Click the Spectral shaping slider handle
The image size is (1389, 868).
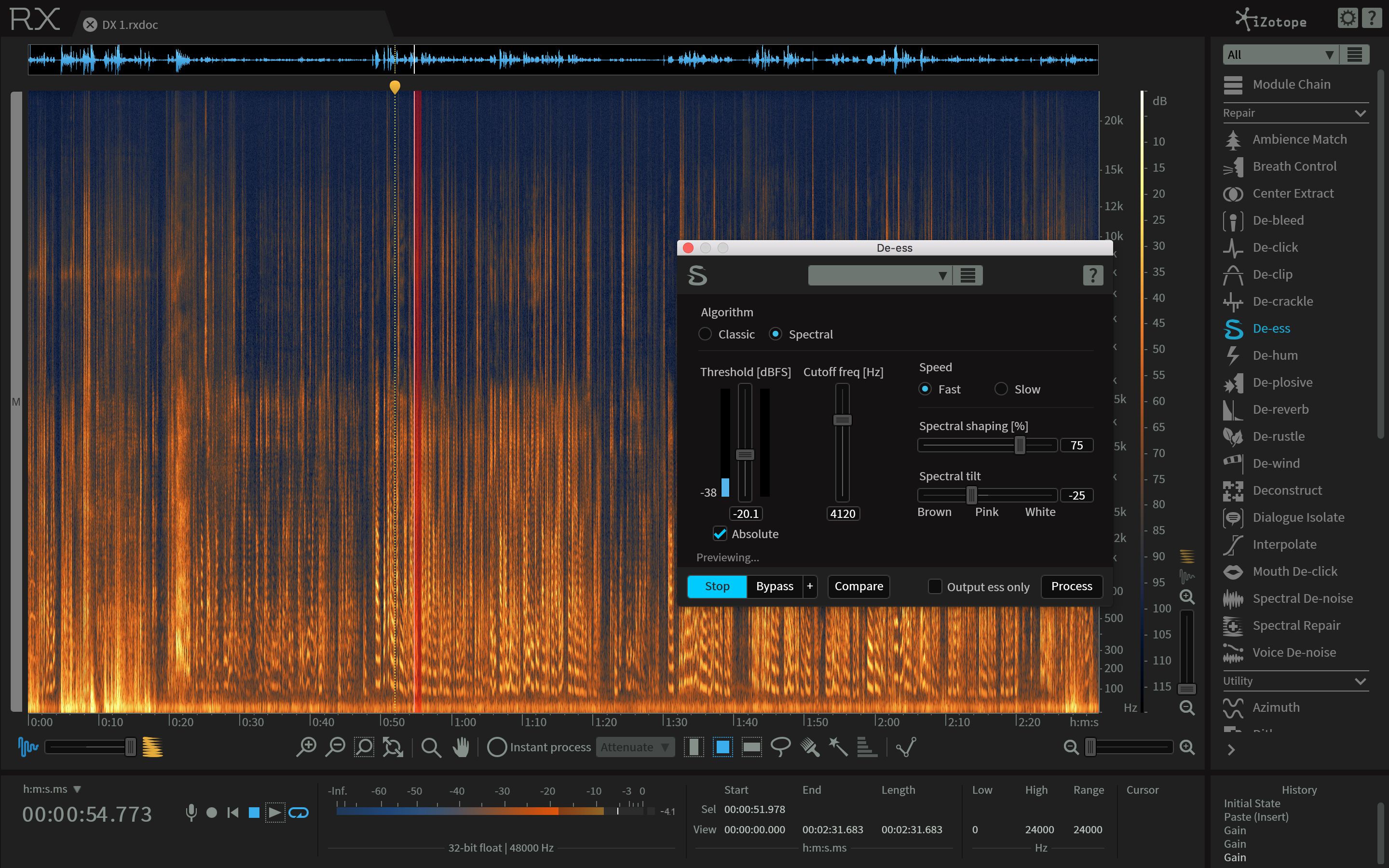[x=1020, y=446]
